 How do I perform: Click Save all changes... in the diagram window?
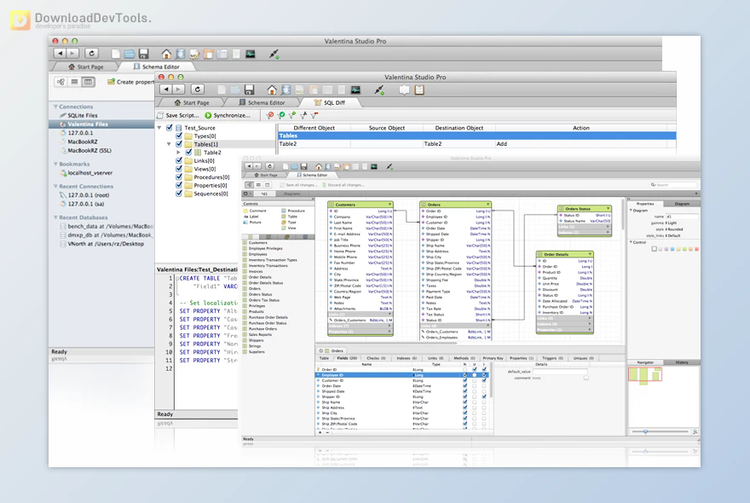coord(298,185)
